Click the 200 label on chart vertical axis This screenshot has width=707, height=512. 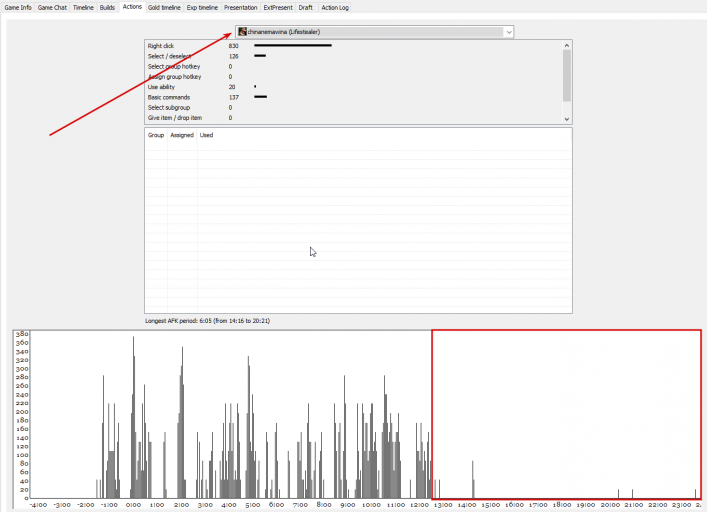coord(22,411)
